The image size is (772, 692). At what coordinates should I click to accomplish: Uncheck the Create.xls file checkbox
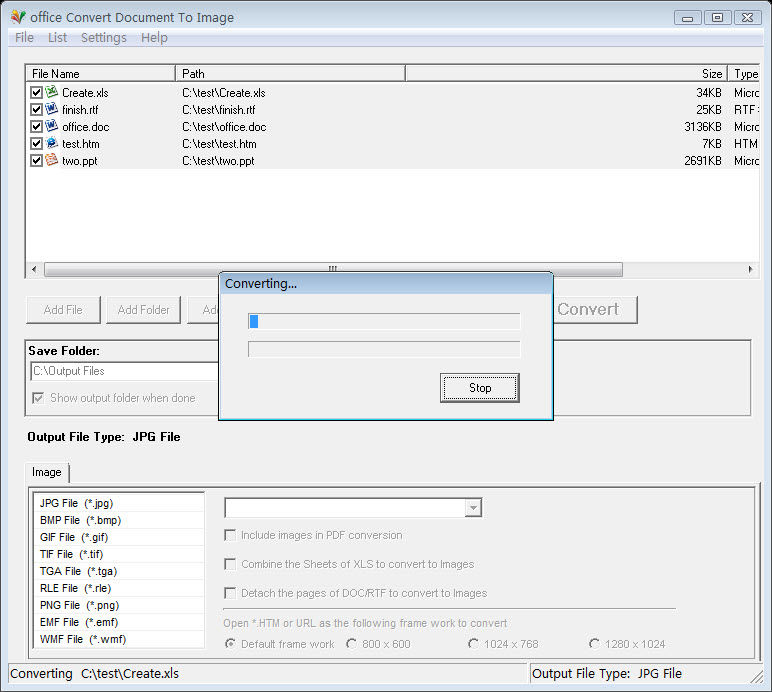(x=36, y=93)
